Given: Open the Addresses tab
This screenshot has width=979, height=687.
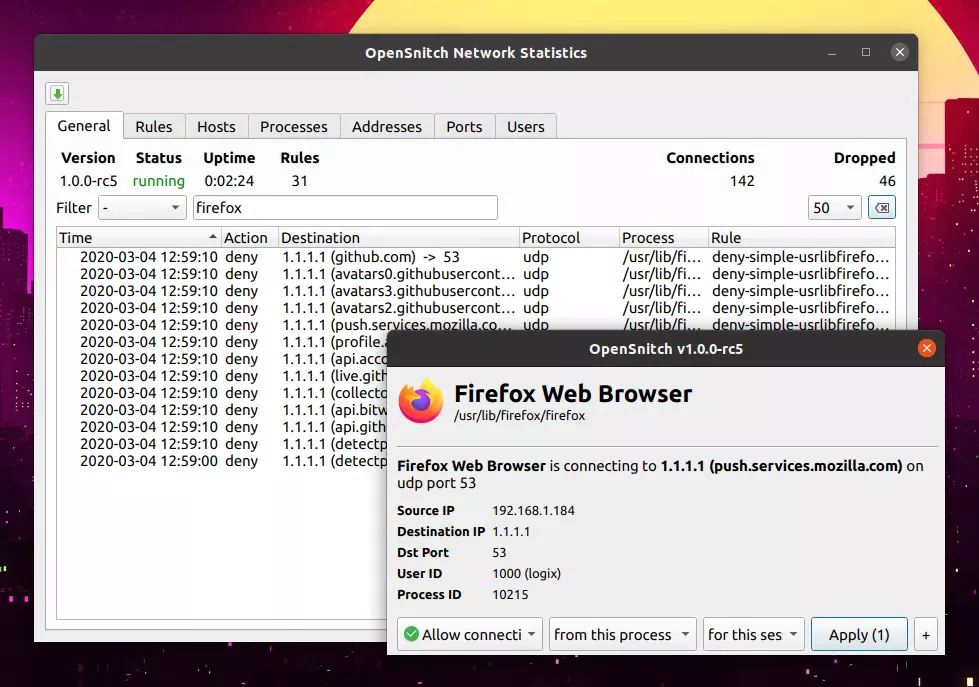Looking at the screenshot, I should tap(386, 127).
